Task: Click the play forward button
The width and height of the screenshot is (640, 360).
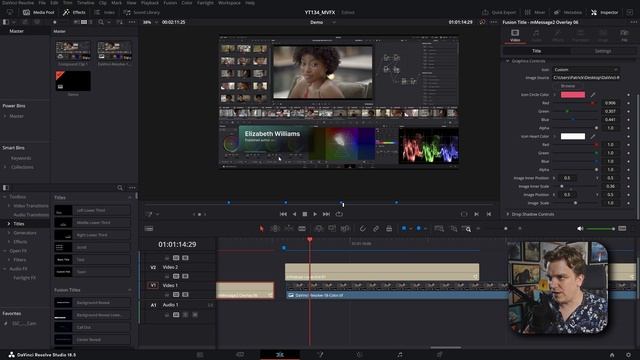Action: 315,214
